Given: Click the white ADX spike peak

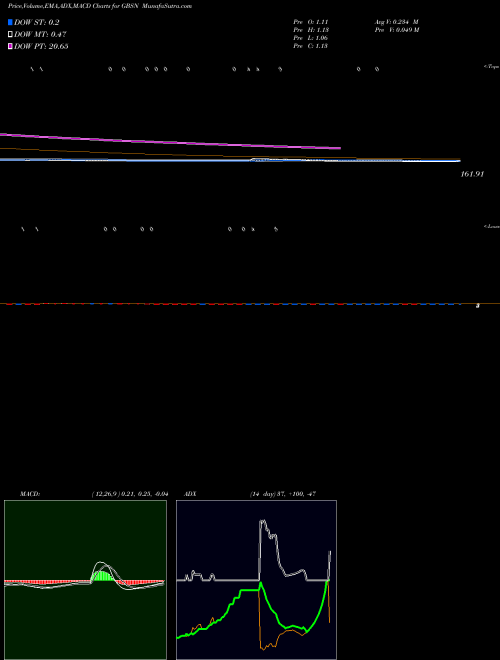Looking at the screenshot, I should (262, 523).
